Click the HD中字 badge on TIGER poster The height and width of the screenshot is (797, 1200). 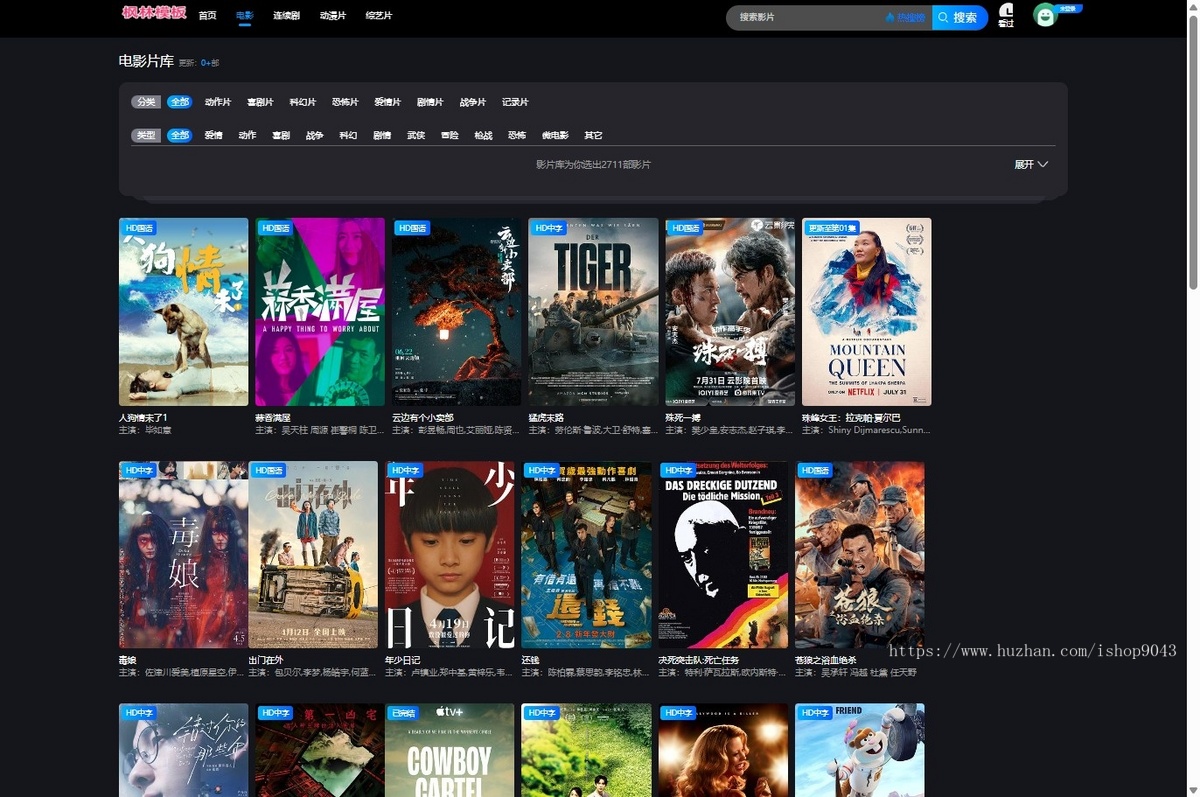548,228
